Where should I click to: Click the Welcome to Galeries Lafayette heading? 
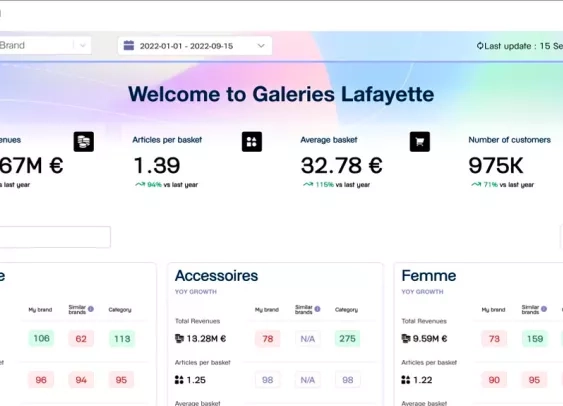tap(281, 94)
